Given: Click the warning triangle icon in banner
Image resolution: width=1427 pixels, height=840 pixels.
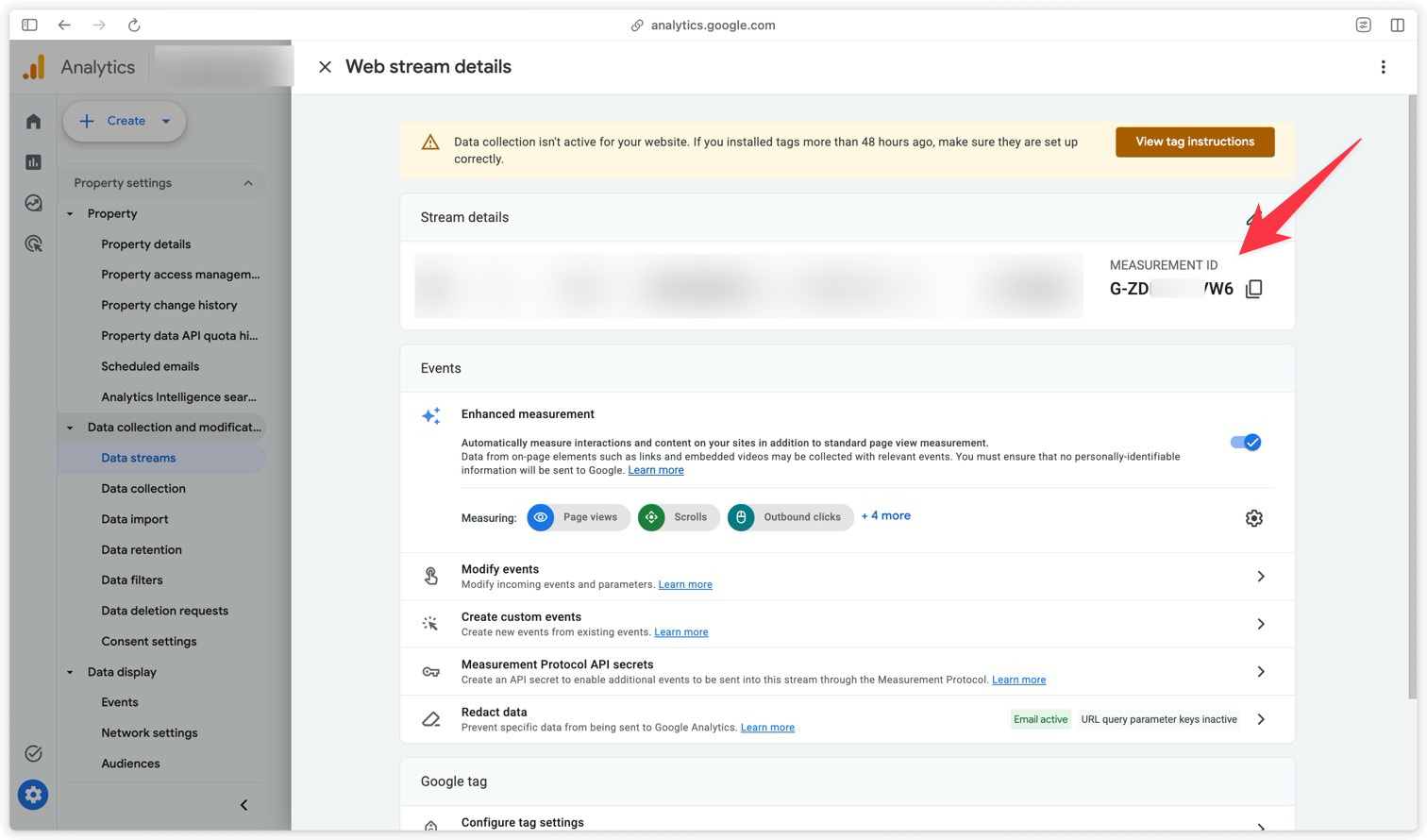Looking at the screenshot, I should 430,143.
